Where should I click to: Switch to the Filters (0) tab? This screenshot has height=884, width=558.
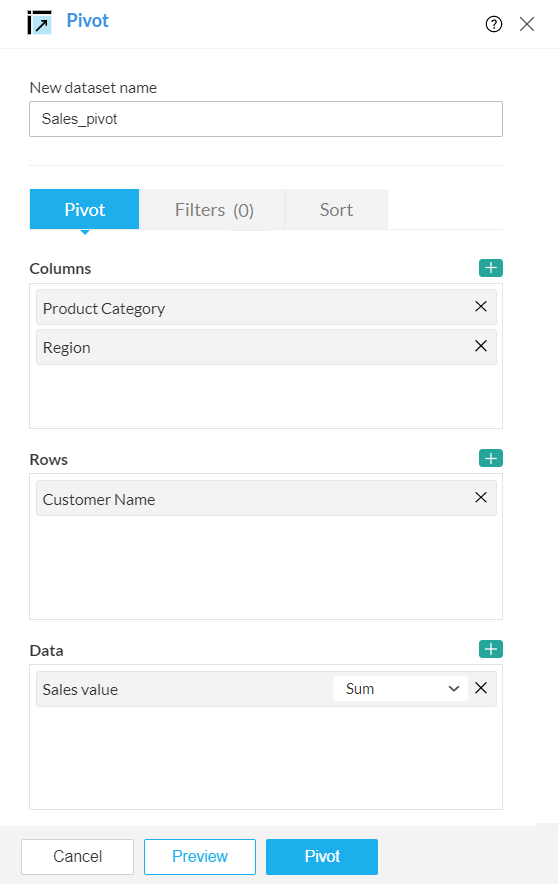(212, 209)
